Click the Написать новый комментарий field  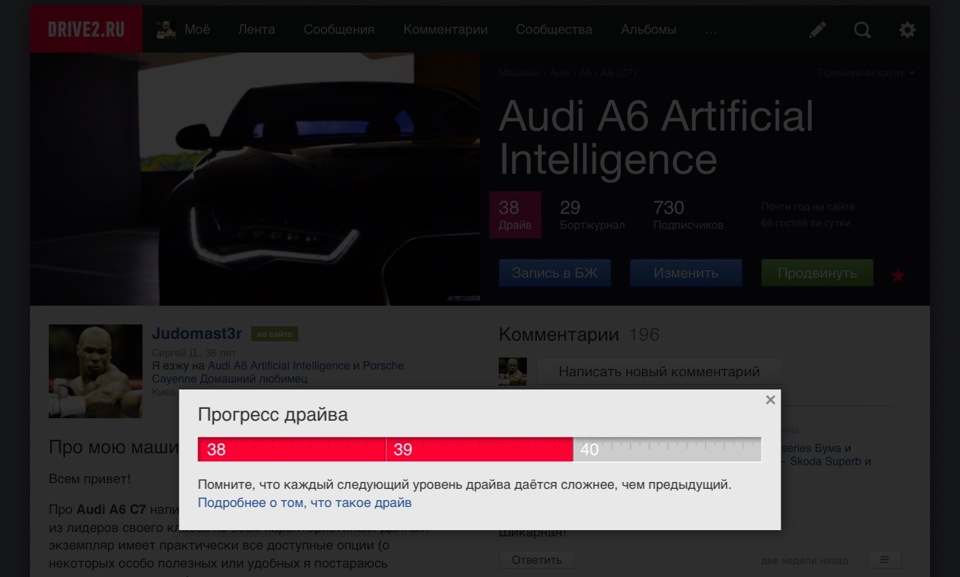click(659, 371)
